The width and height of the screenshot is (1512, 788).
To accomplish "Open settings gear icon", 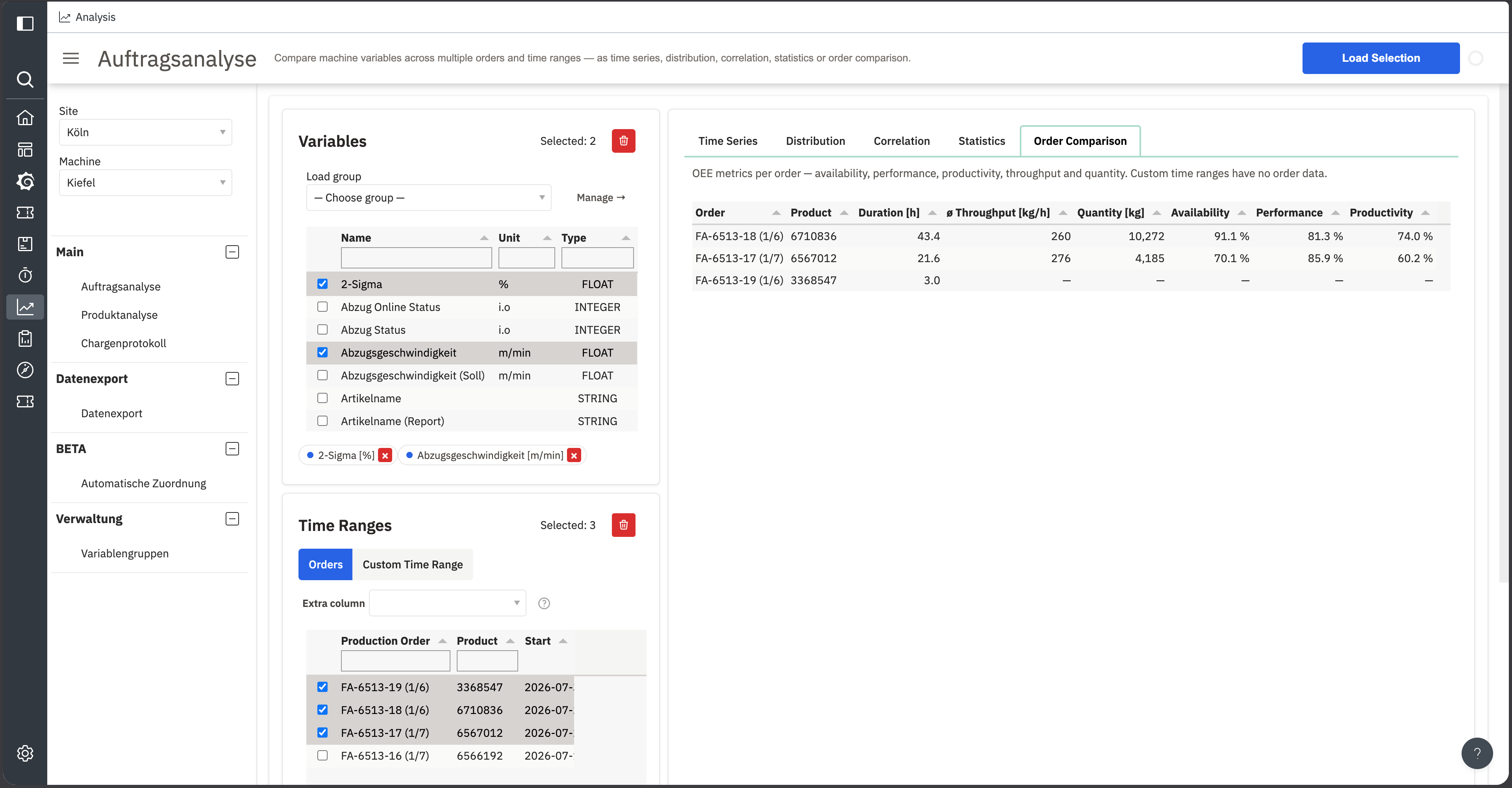I will tap(25, 753).
